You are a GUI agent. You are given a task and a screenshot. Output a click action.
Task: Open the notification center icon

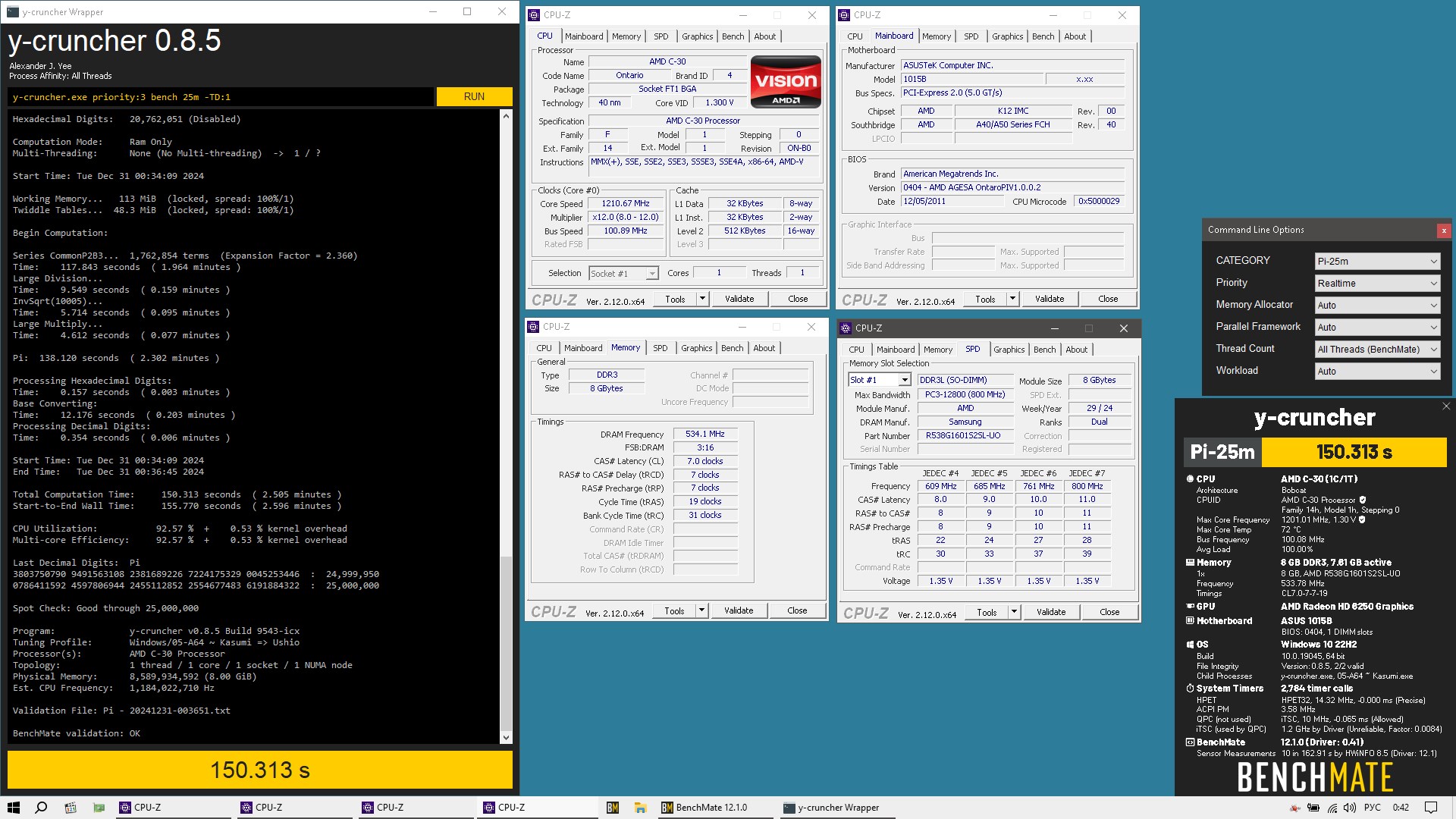[x=1431, y=808]
